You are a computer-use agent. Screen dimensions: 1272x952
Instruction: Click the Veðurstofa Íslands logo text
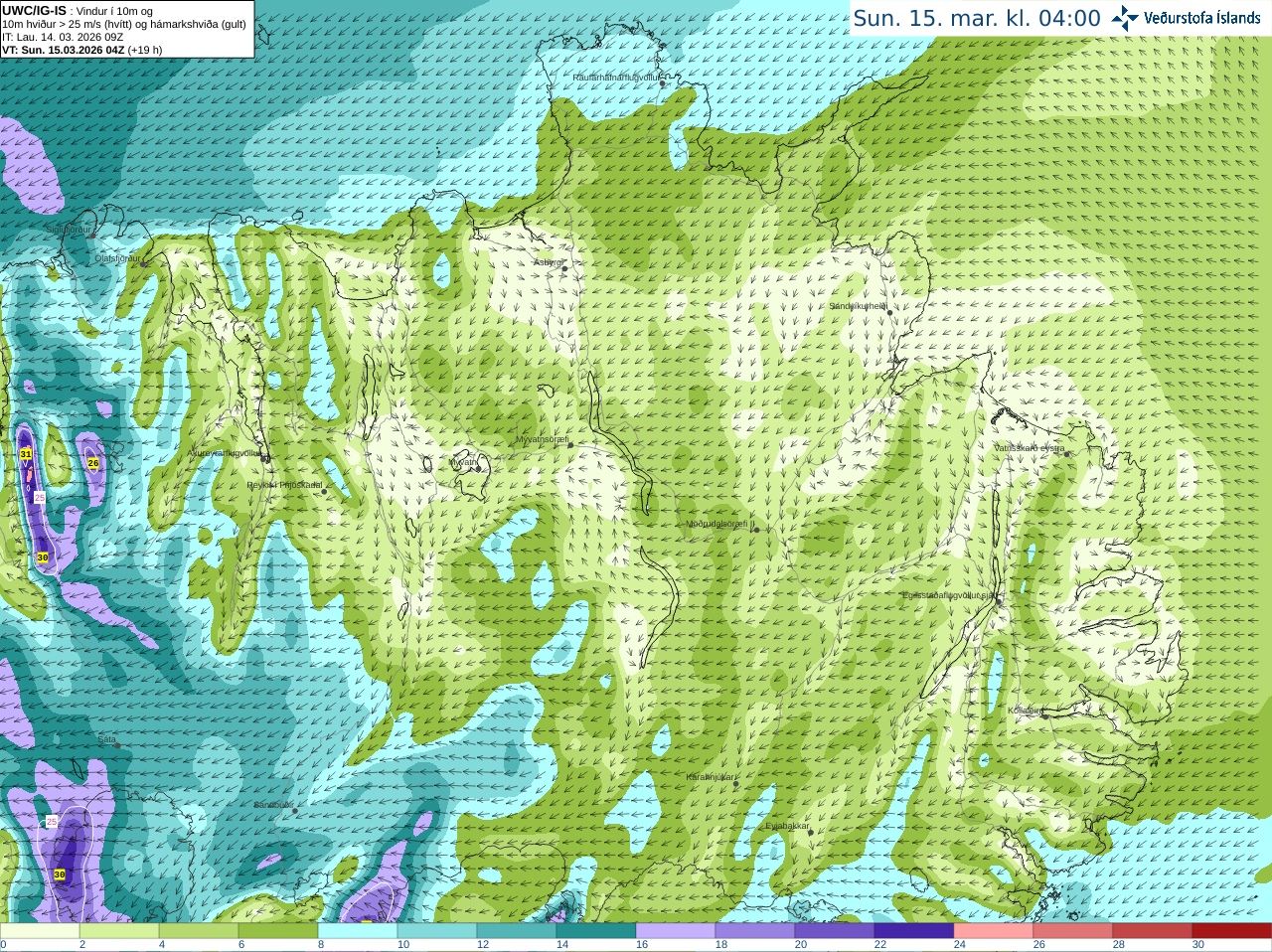click(1201, 18)
